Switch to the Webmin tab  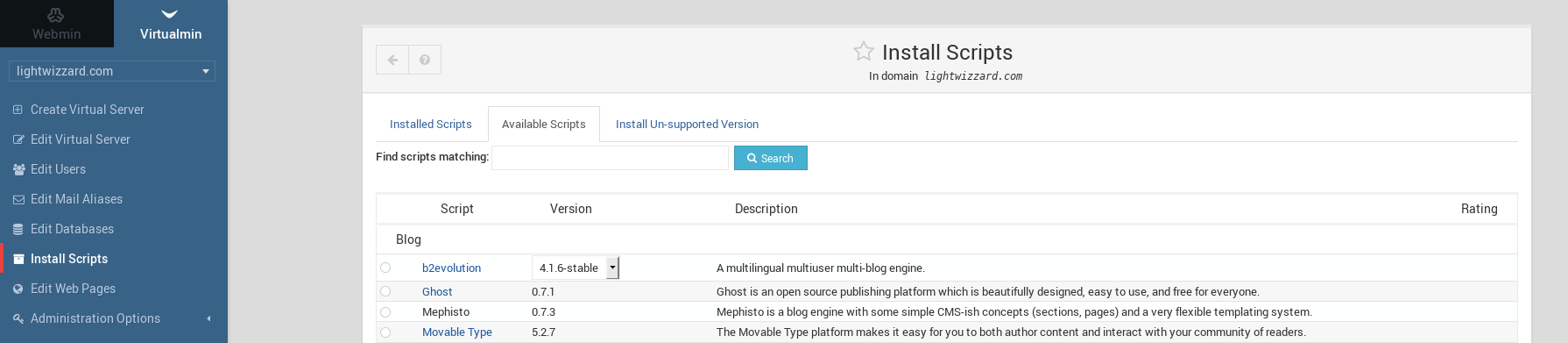[56, 24]
